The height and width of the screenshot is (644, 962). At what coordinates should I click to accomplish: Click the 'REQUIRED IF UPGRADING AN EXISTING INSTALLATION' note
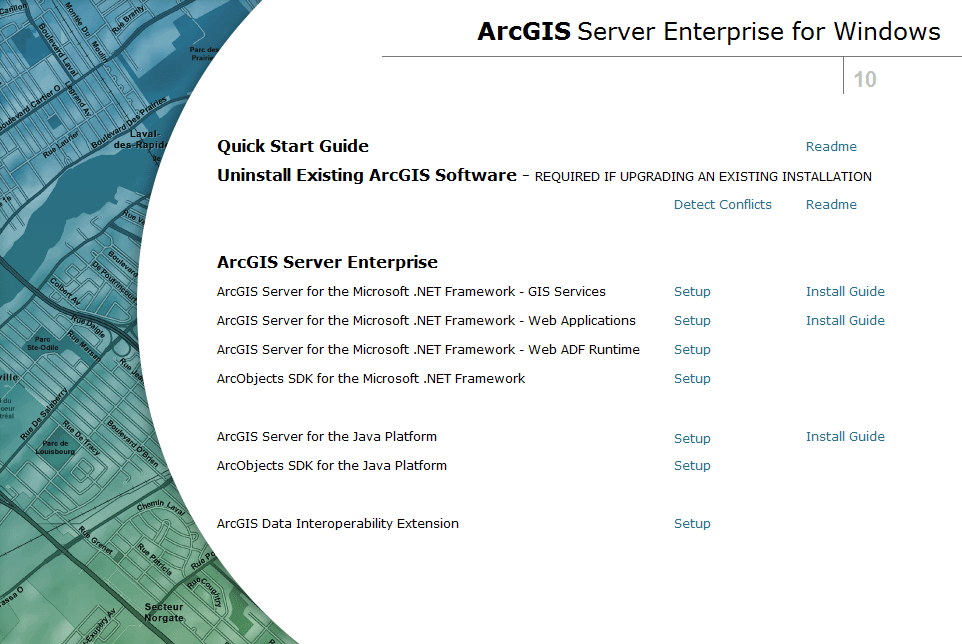[703, 177]
